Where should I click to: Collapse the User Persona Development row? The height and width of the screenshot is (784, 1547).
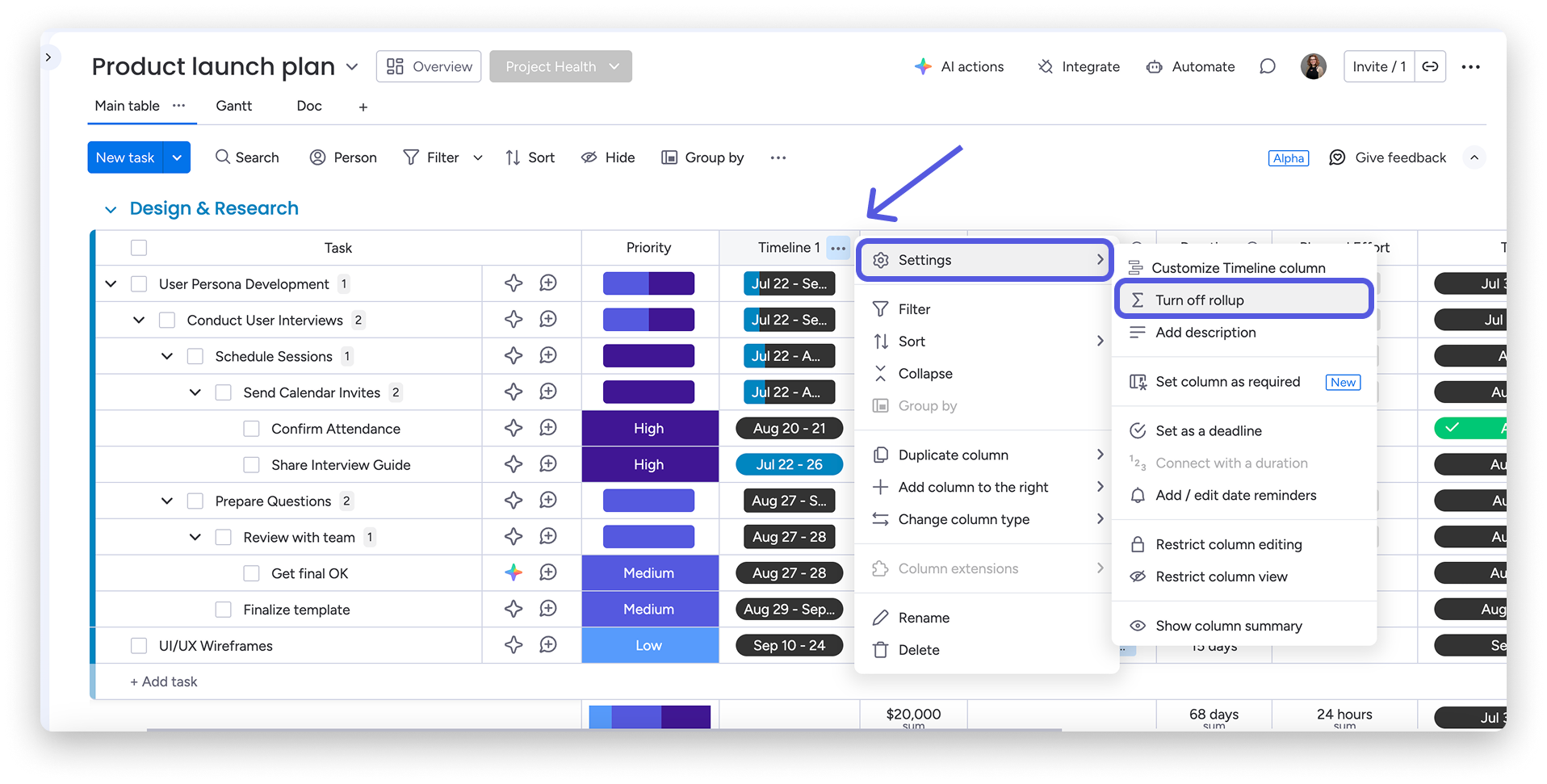click(x=111, y=284)
